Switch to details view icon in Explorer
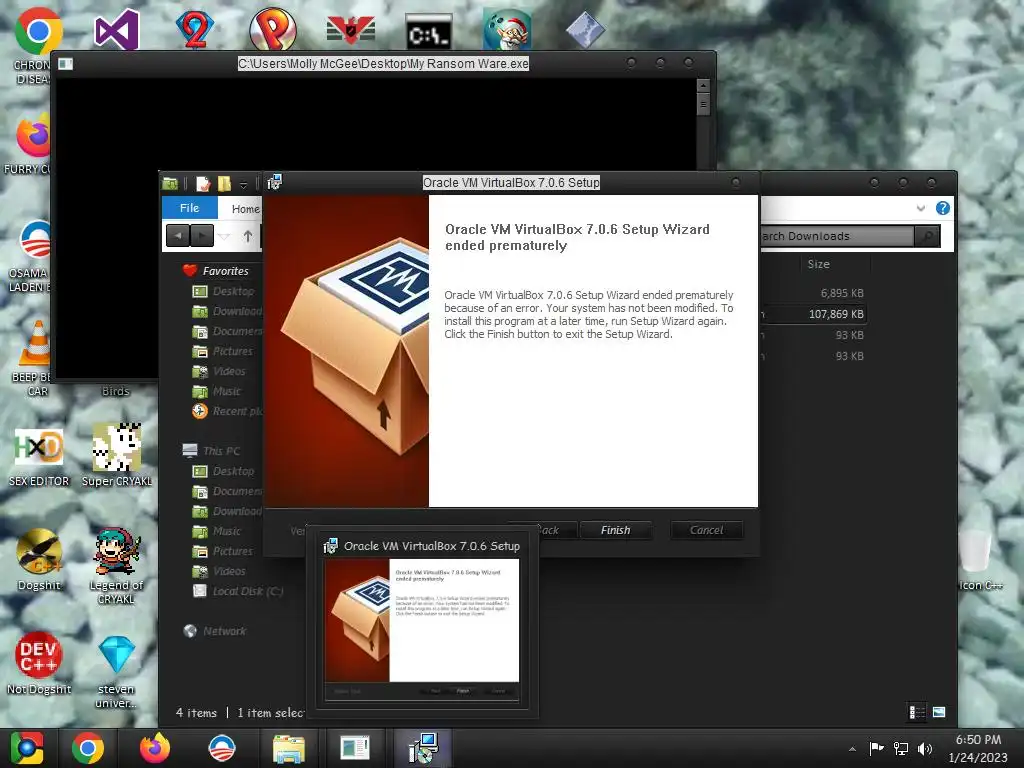Viewport: 1024px width, 768px height. (917, 712)
